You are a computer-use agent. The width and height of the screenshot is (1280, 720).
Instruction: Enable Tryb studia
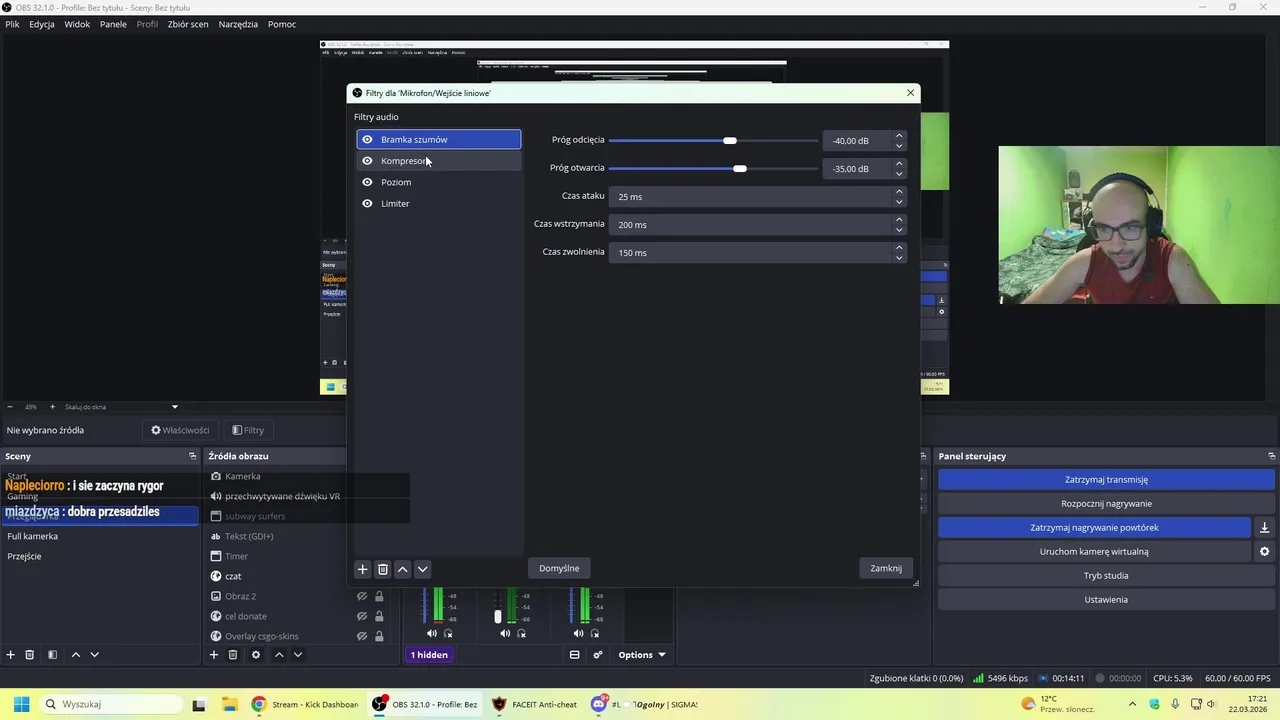click(1106, 576)
